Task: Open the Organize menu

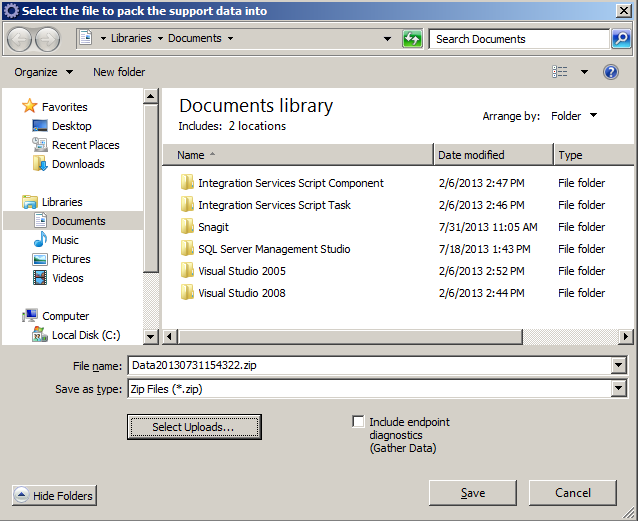Action: [x=43, y=72]
